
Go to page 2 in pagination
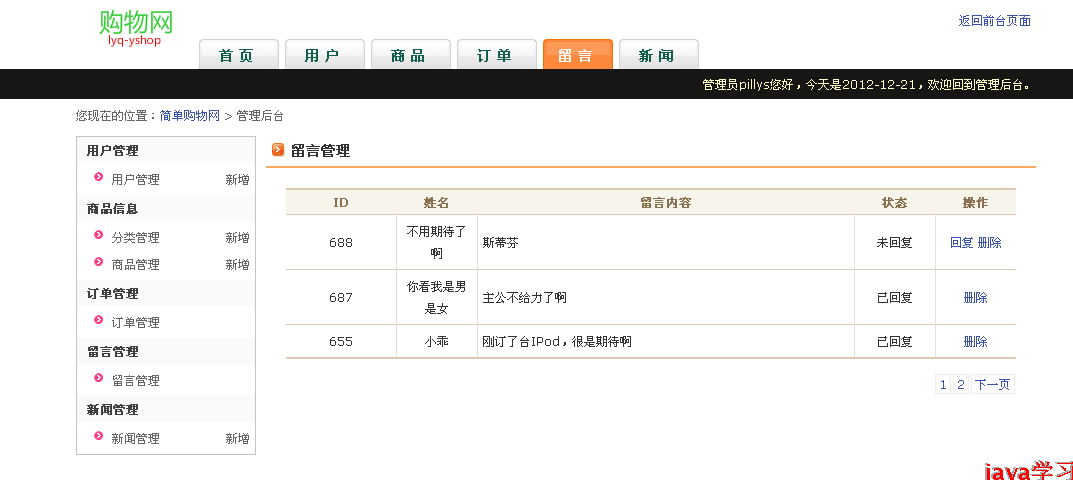[x=961, y=385]
